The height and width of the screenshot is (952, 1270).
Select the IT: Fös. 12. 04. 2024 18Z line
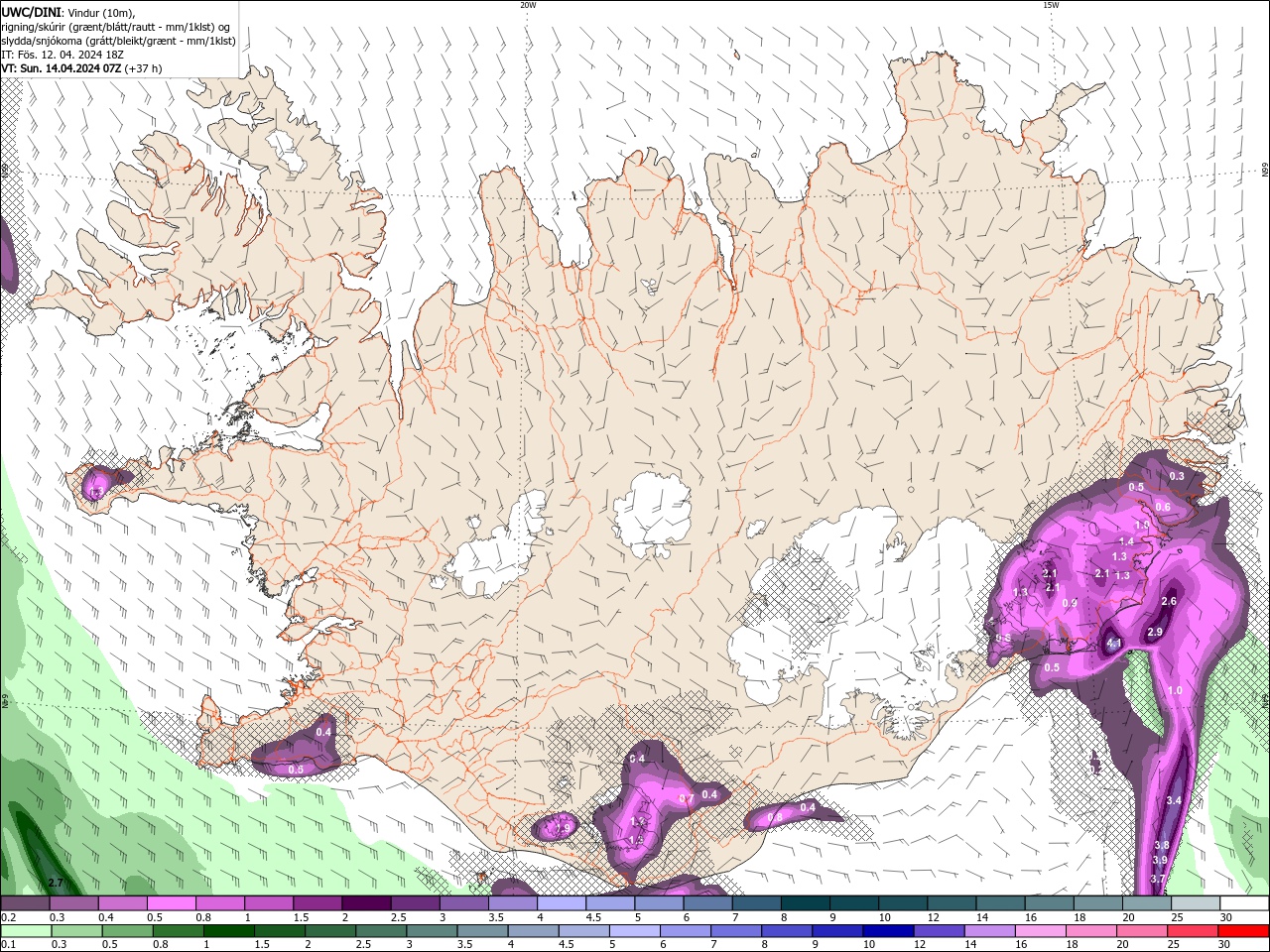coord(61,55)
